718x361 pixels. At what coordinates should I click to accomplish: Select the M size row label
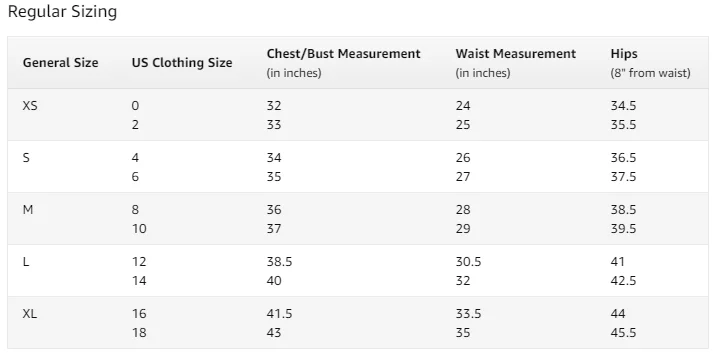(x=27, y=209)
